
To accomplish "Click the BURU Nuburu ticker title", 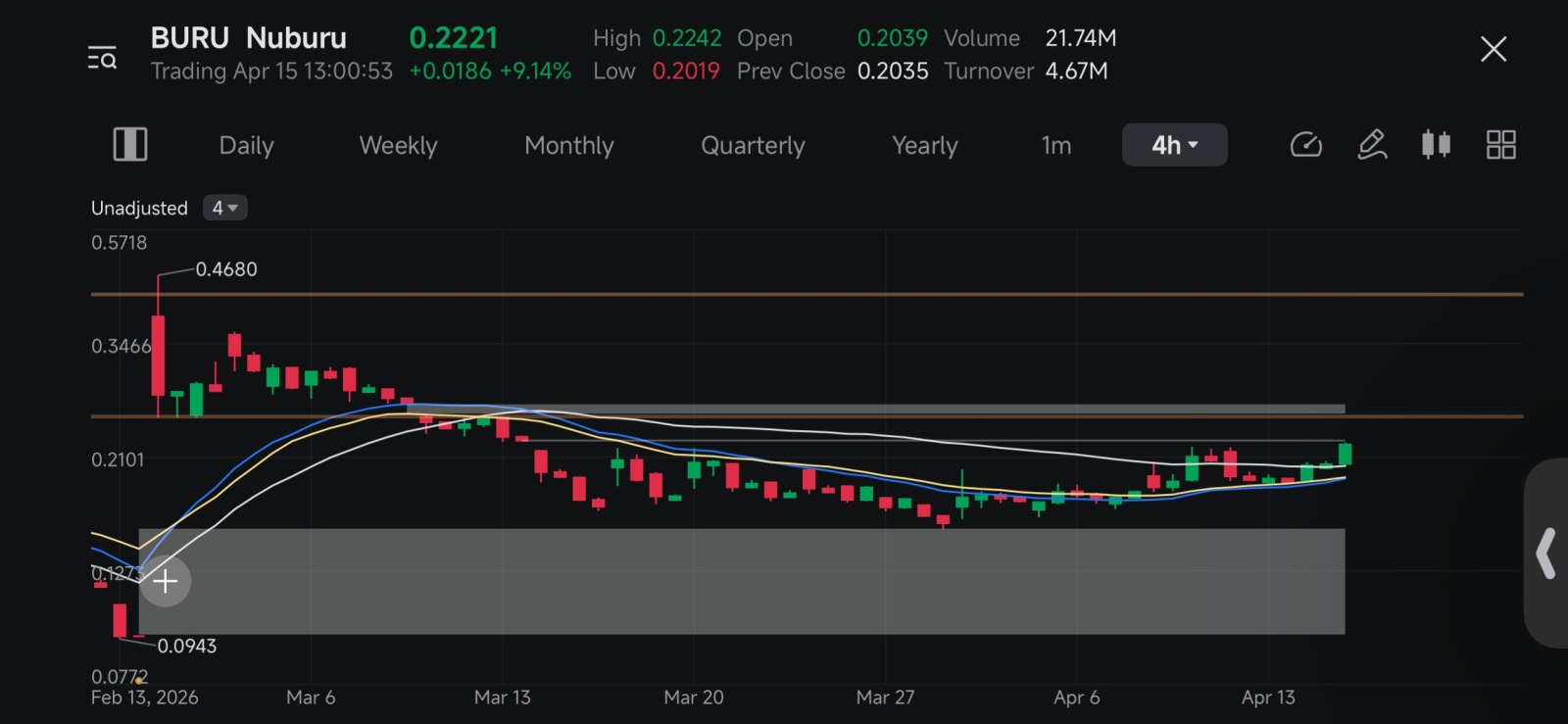I will (248, 37).
